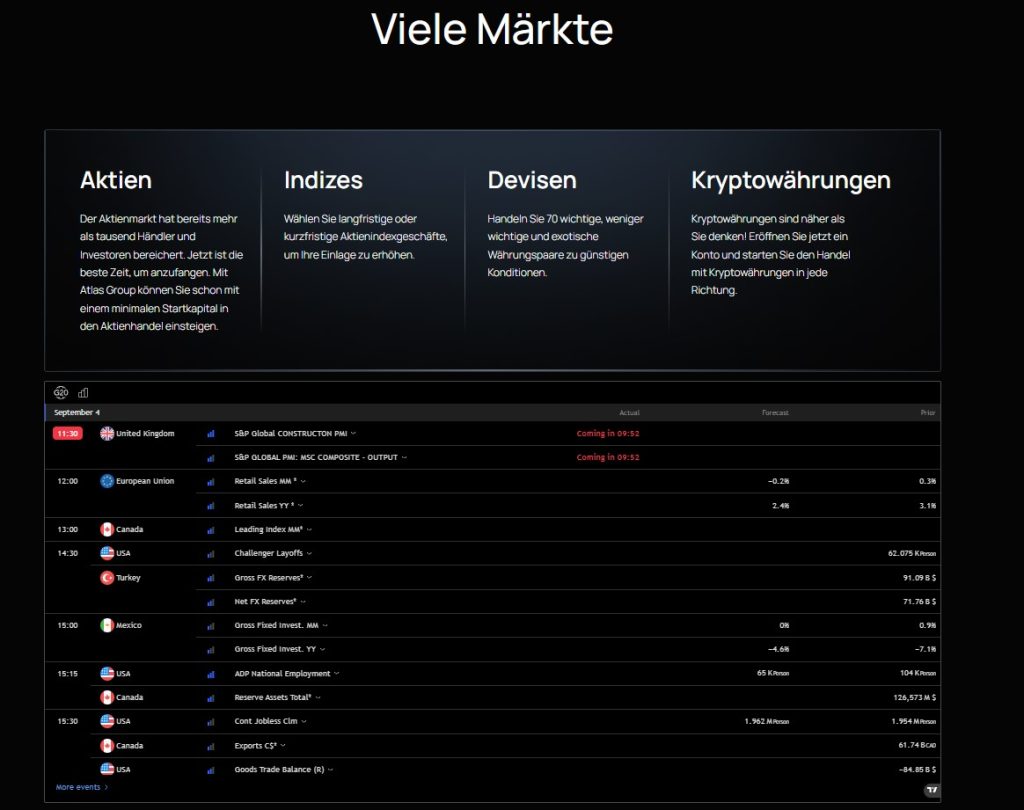
Task: Click the importance bar-chart filter icon
Action: [x=83, y=393]
